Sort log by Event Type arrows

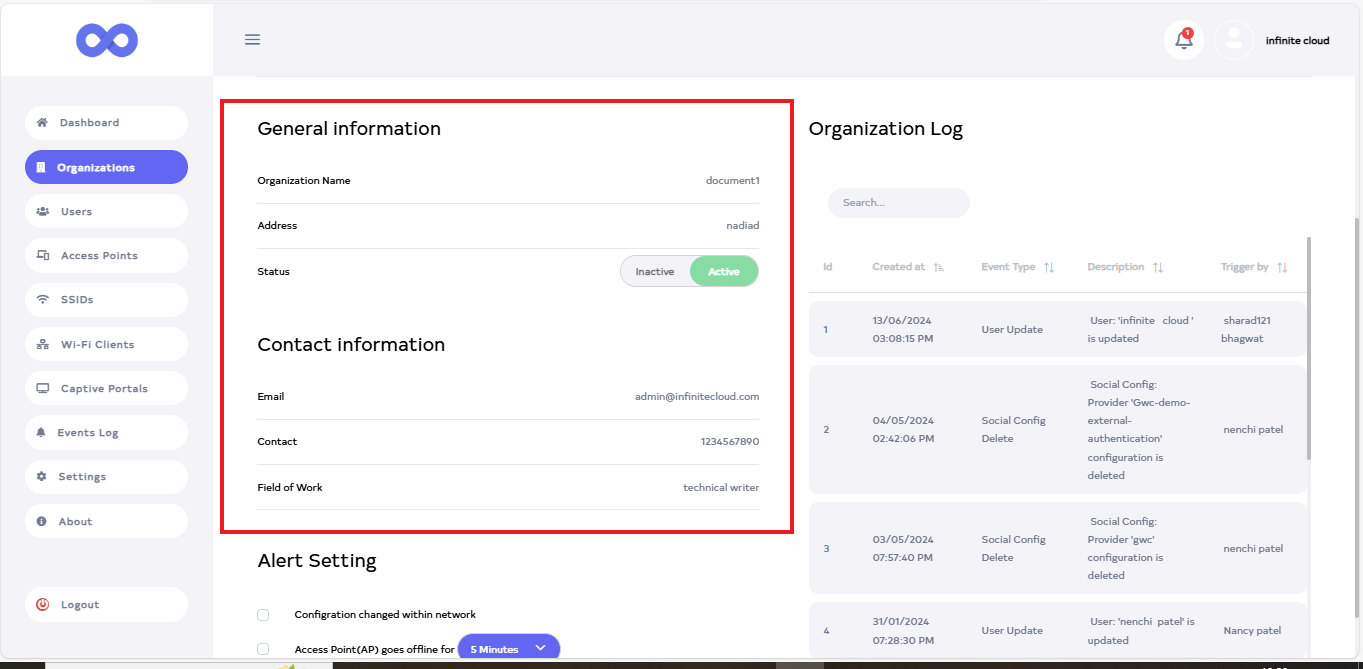[x=1049, y=268]
